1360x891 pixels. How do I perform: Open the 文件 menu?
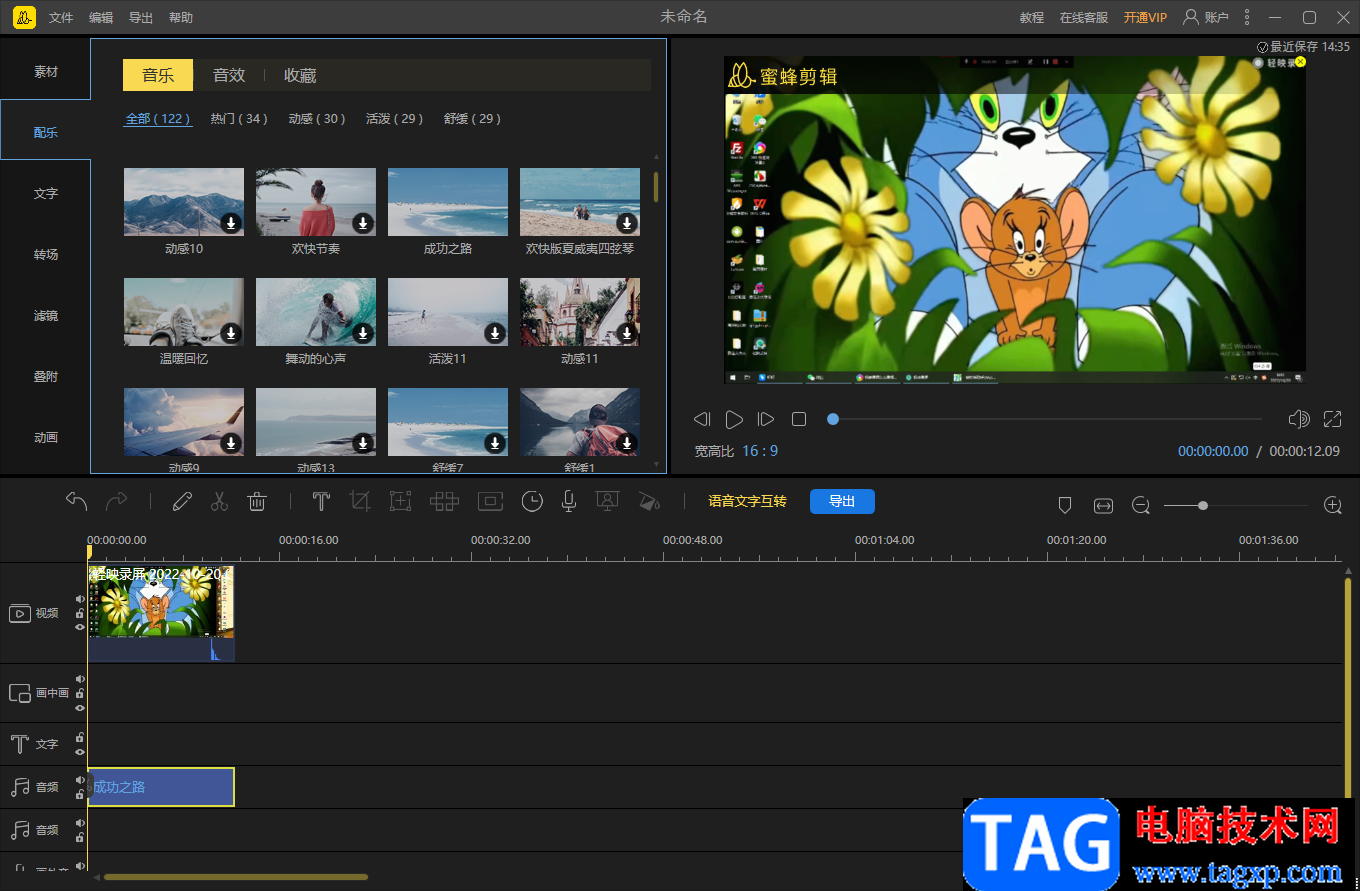click(61, 18)
